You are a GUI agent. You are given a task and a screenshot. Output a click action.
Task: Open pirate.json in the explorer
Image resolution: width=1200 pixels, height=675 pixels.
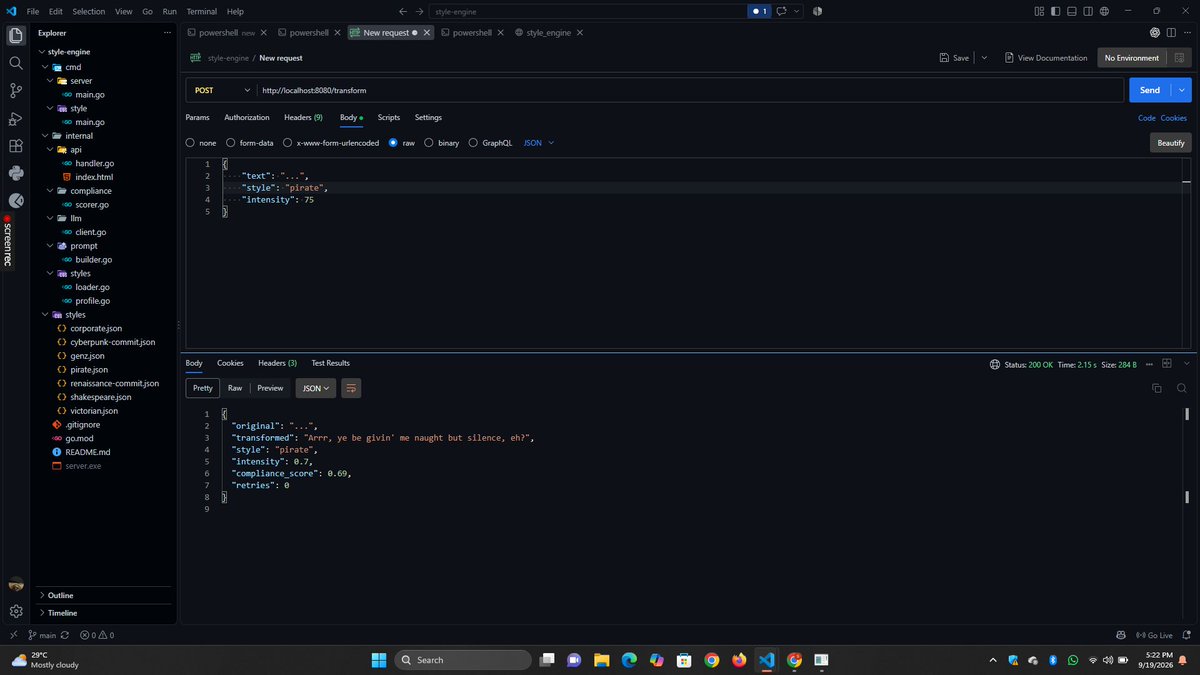click(x=89, y=369)
